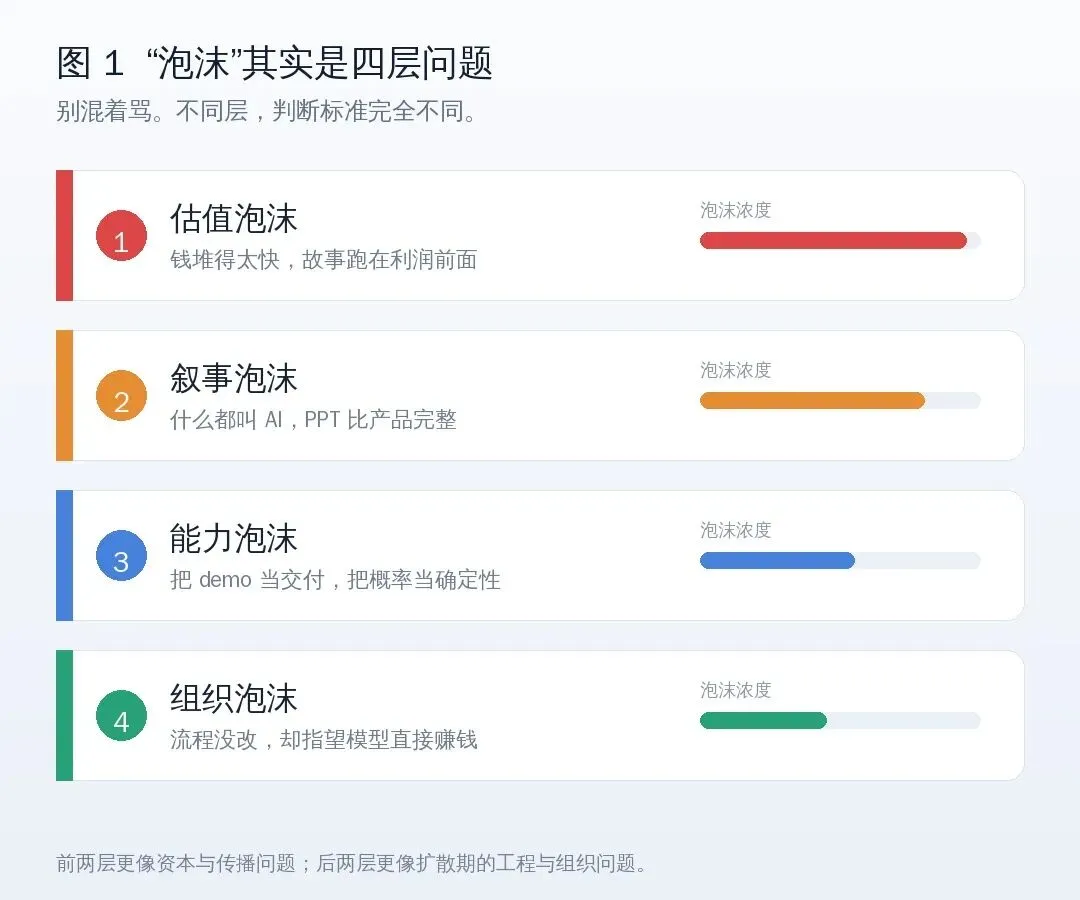This screenshot has height=900, width=1080.
Task: Select the red accent stripe of card 1
Action: point(65,236)
